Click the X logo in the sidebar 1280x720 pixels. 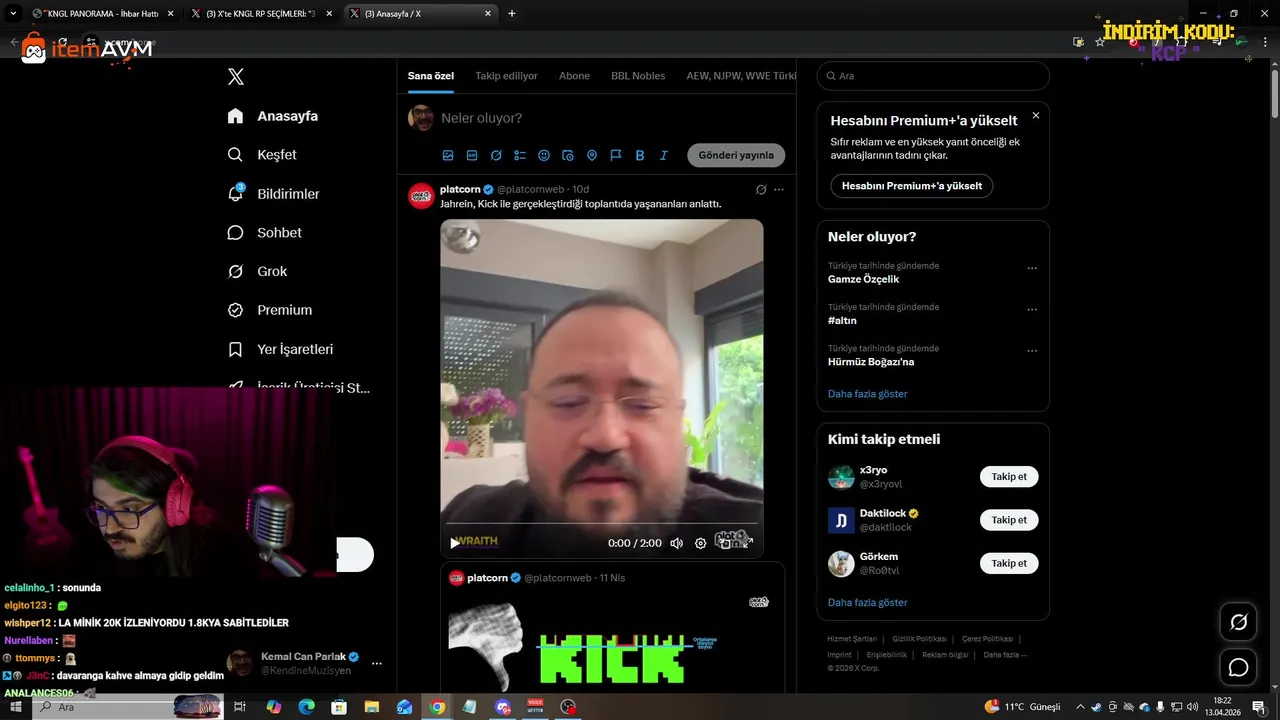(x=236, y=77)
